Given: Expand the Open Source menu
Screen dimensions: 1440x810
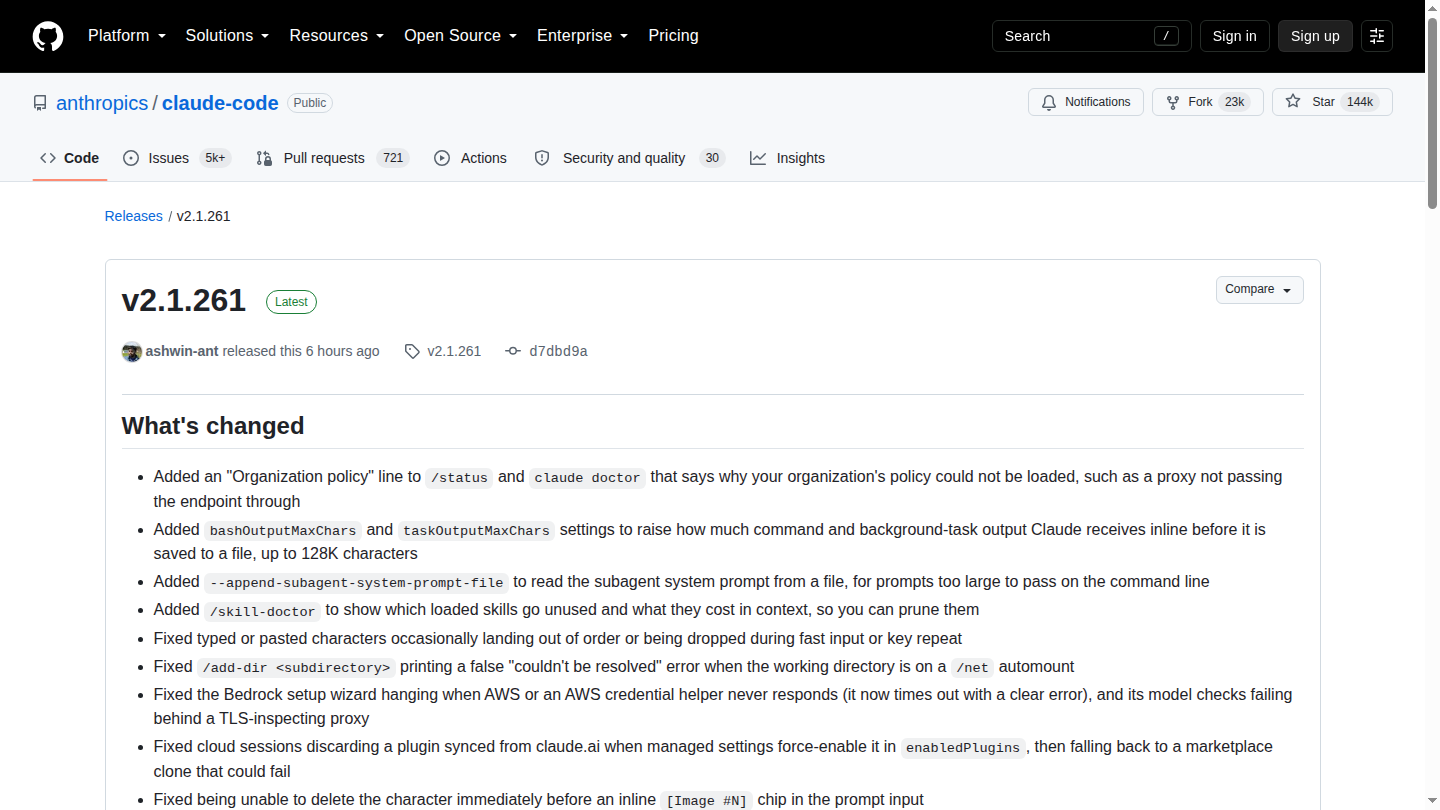Looking at the screenshot, I should (x=460, y=36).
